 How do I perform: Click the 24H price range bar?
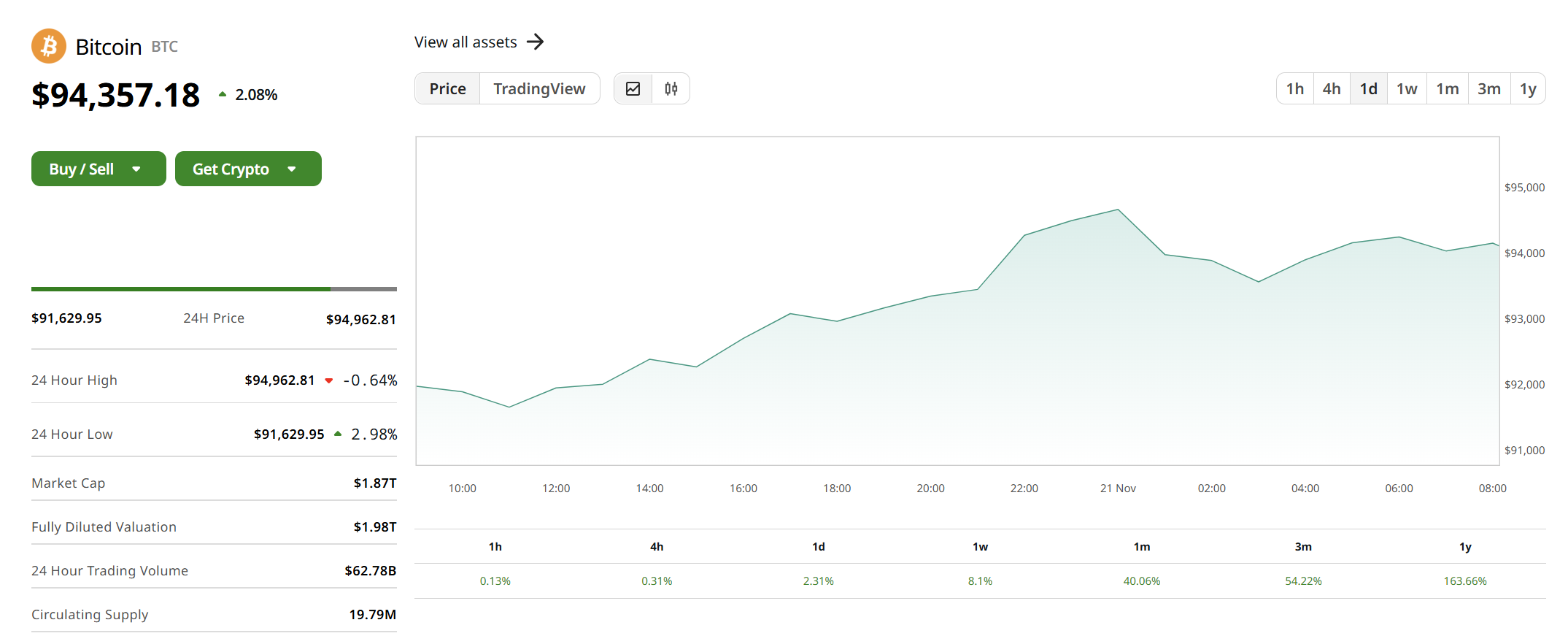coord(214,289)
